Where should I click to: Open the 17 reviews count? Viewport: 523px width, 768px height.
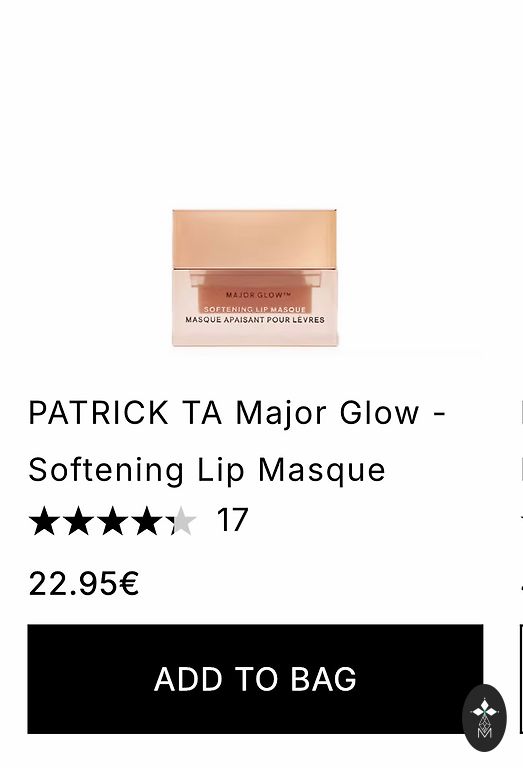tap(233, 520)
